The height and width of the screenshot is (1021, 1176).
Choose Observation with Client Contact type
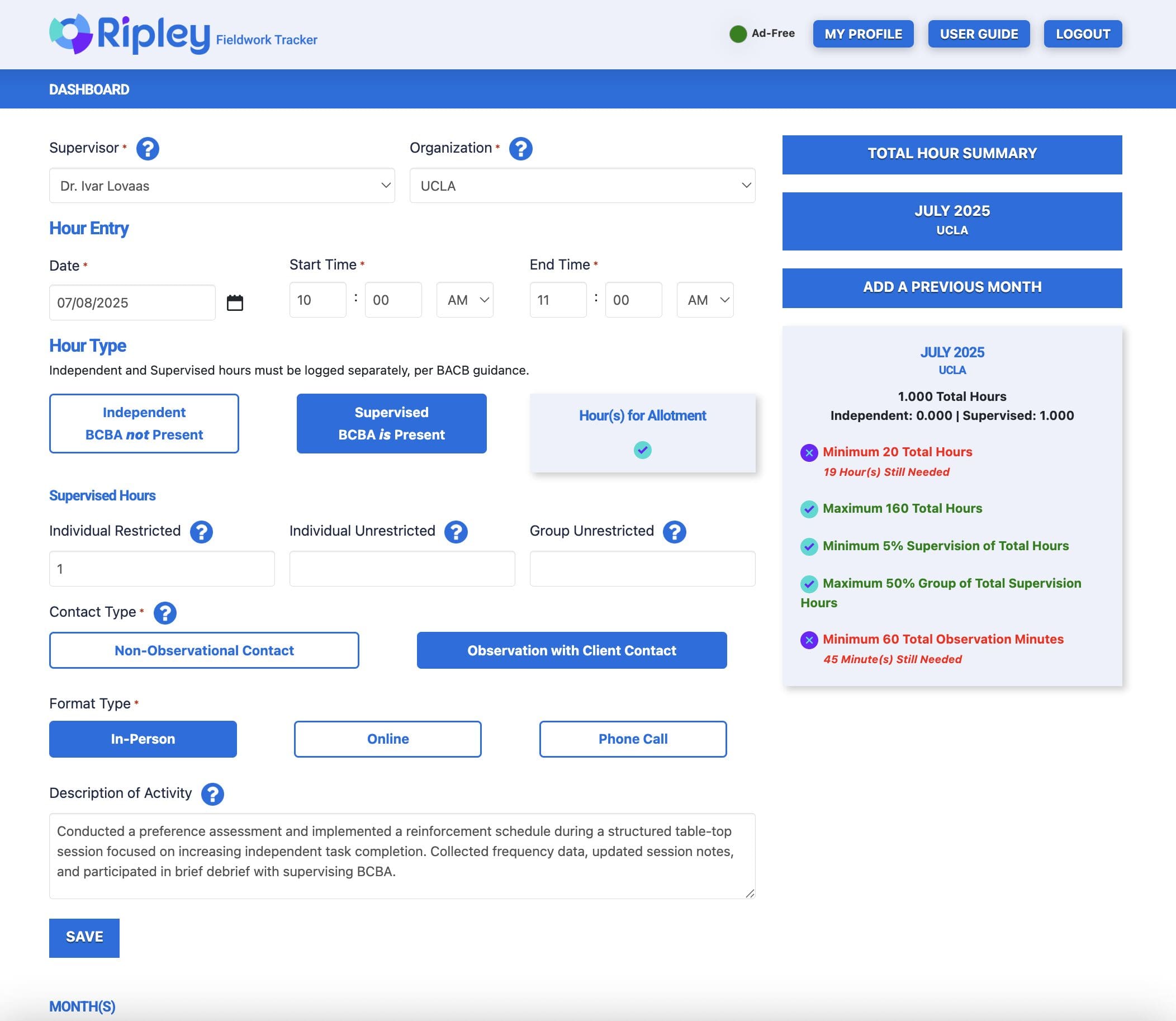[x=572, y=650]
